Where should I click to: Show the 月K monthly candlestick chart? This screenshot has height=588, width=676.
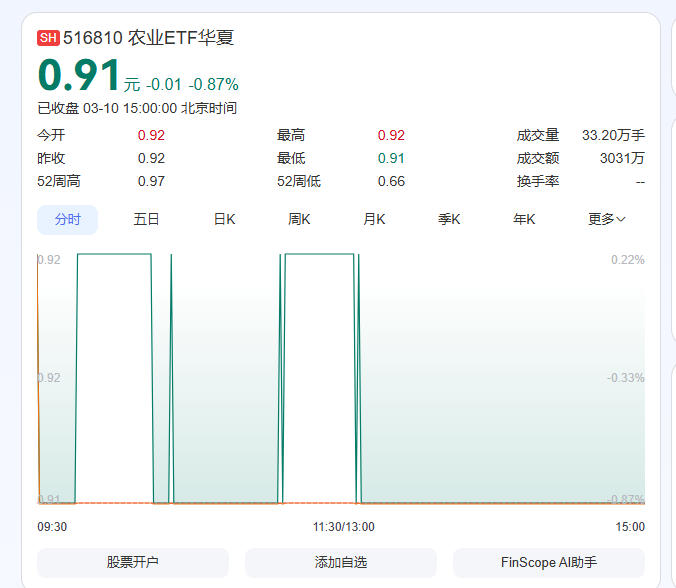pos(374,219)
